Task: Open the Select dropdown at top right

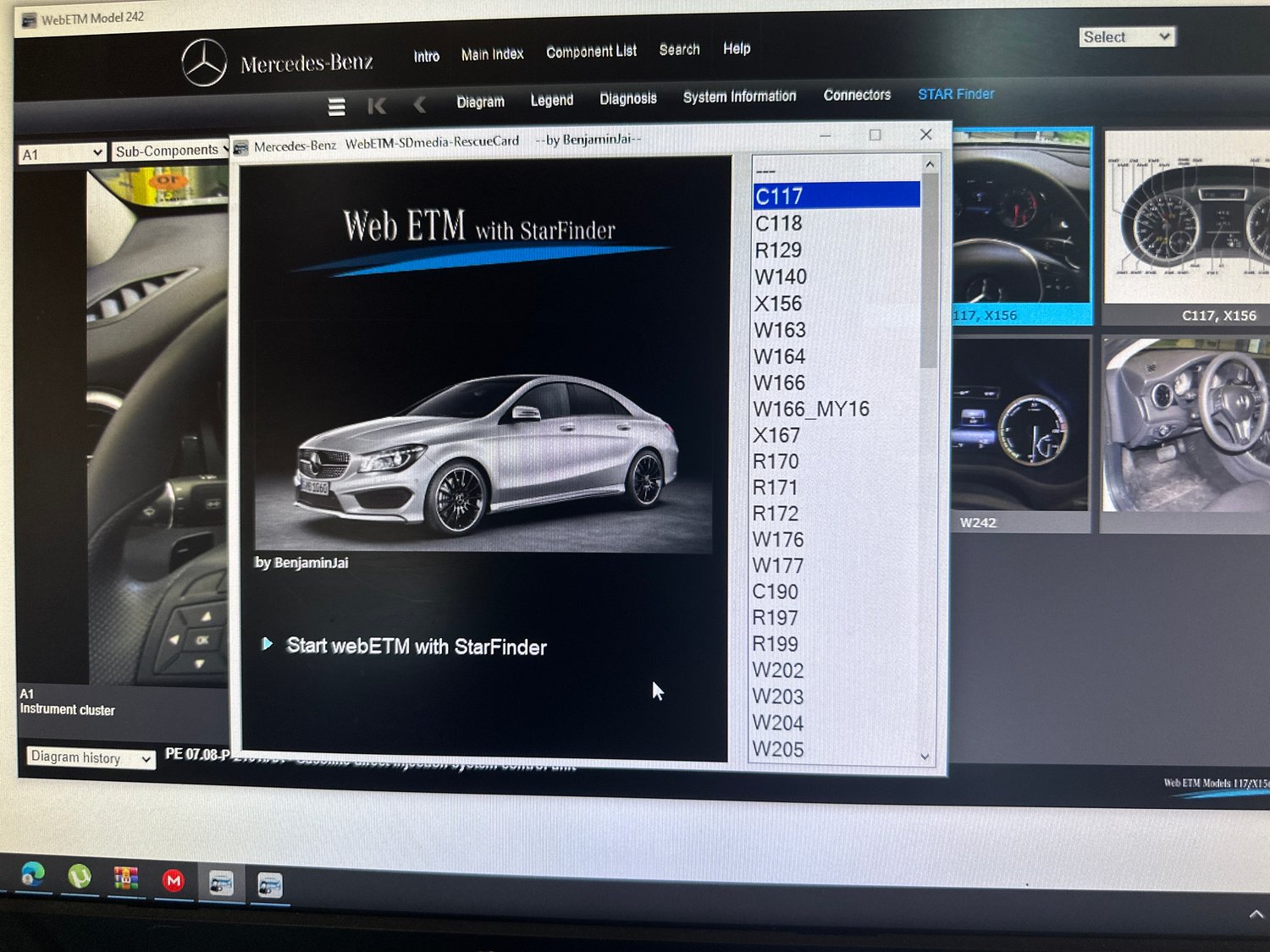Action: (1127, 37)
